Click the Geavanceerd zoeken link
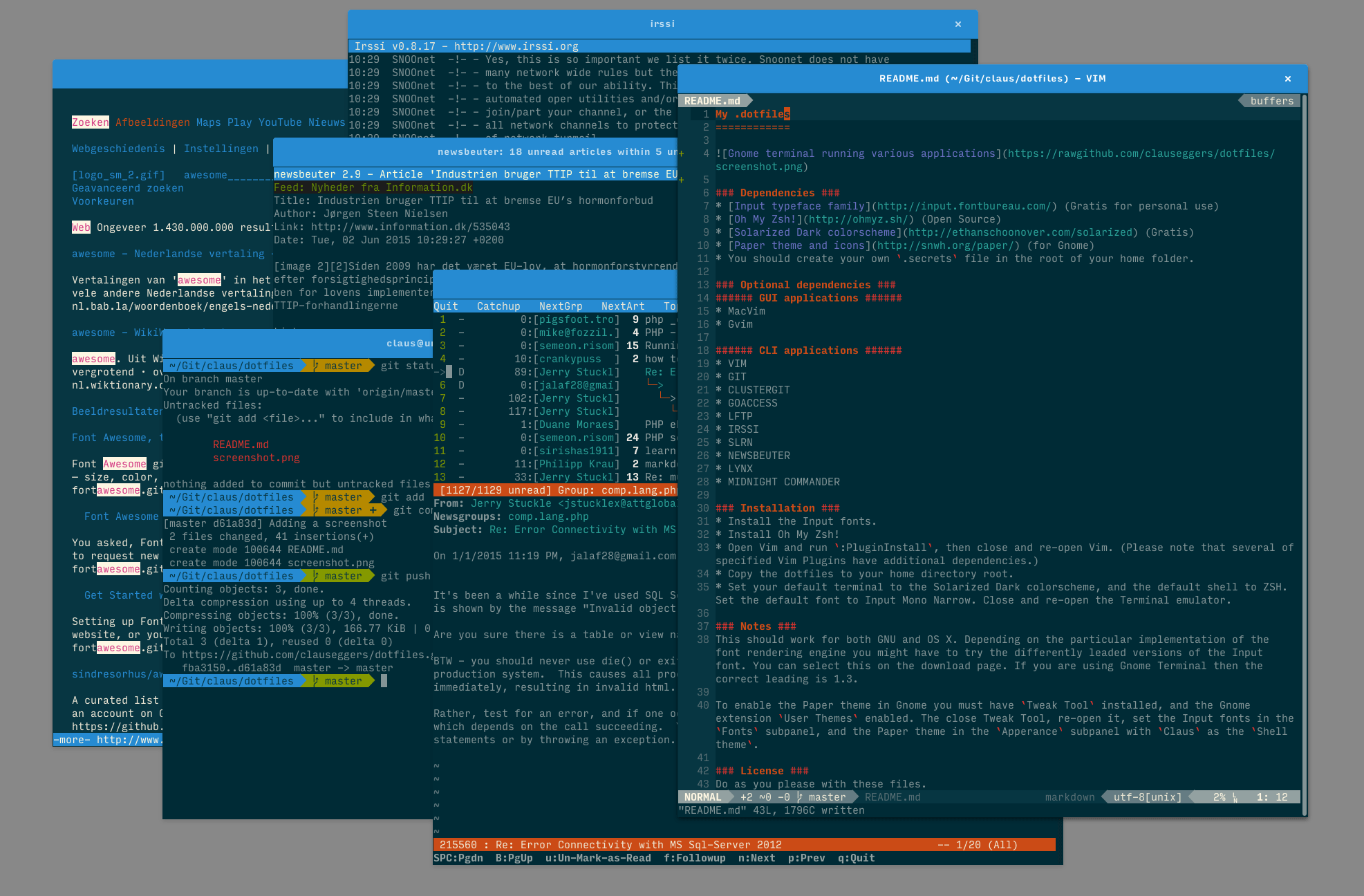Screen dimensions: 1364x896 pos(128,188)
